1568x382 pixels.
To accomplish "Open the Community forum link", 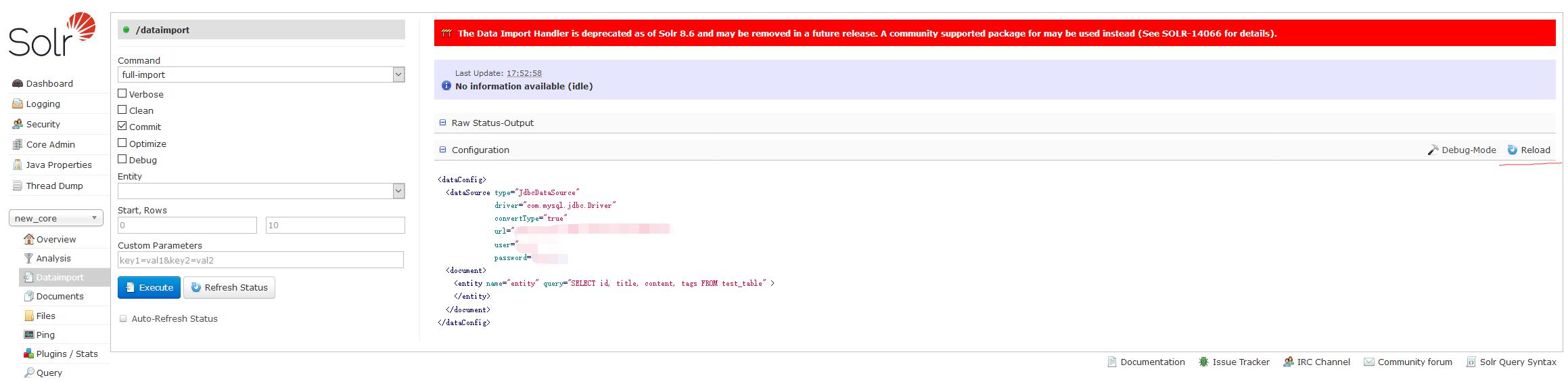I will 1415,362.
